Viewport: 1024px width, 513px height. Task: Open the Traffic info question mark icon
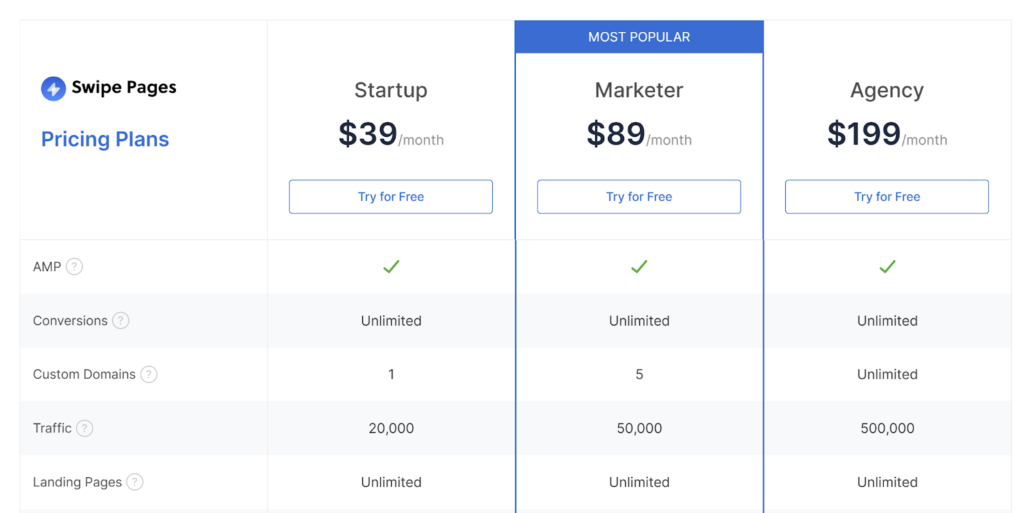point(84,428)
